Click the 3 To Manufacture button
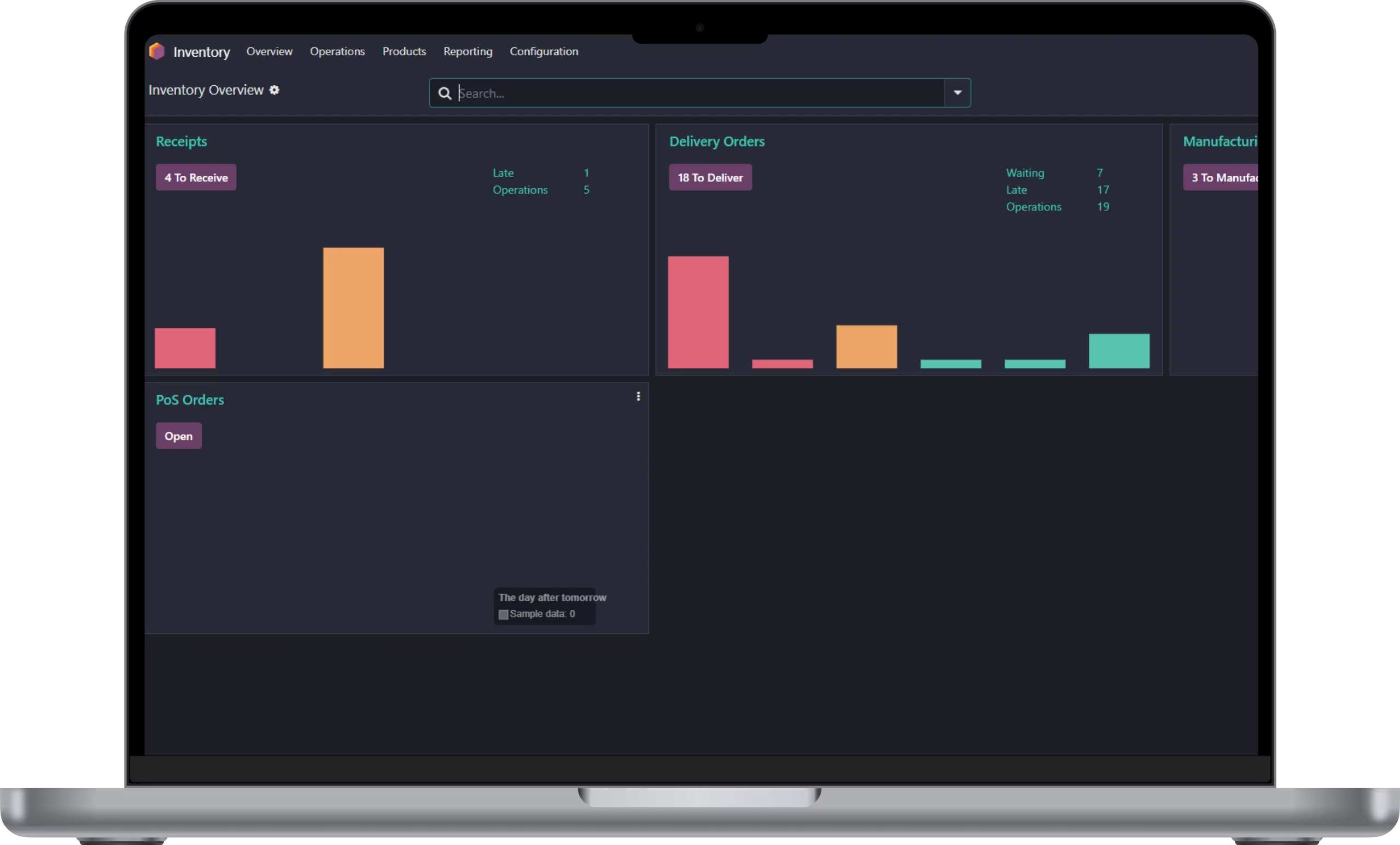Viewport: 1400px width, 845px height. click(x=1222, y=178)
